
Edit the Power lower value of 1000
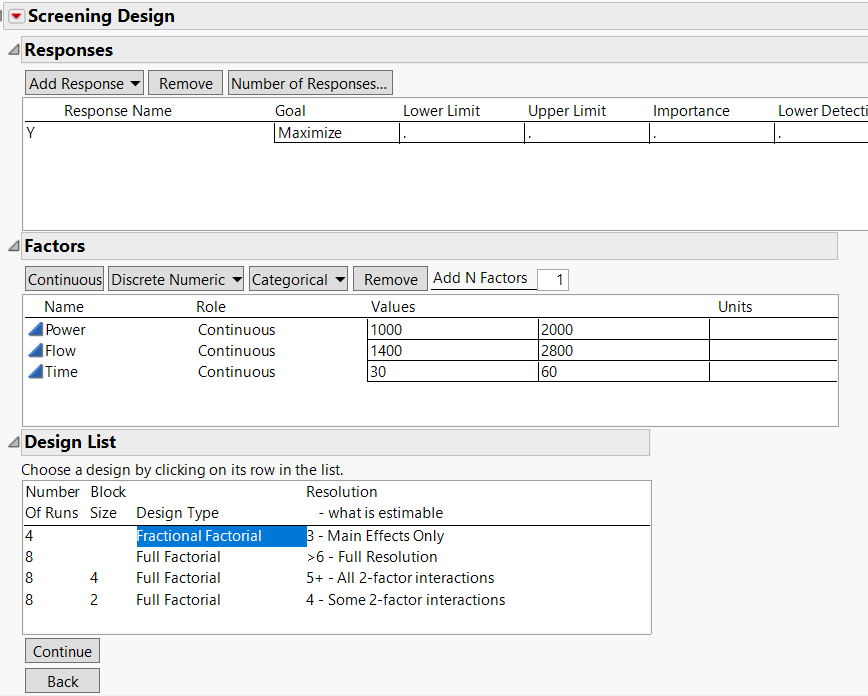(430, 329)
